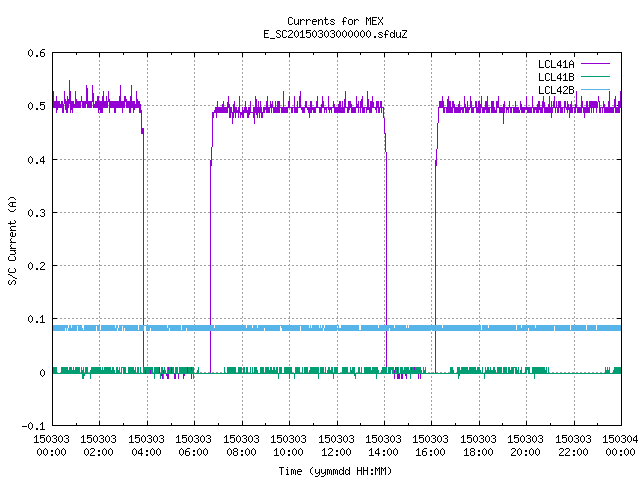Click the 0.2 y-axis tick label

pos(37,266)
